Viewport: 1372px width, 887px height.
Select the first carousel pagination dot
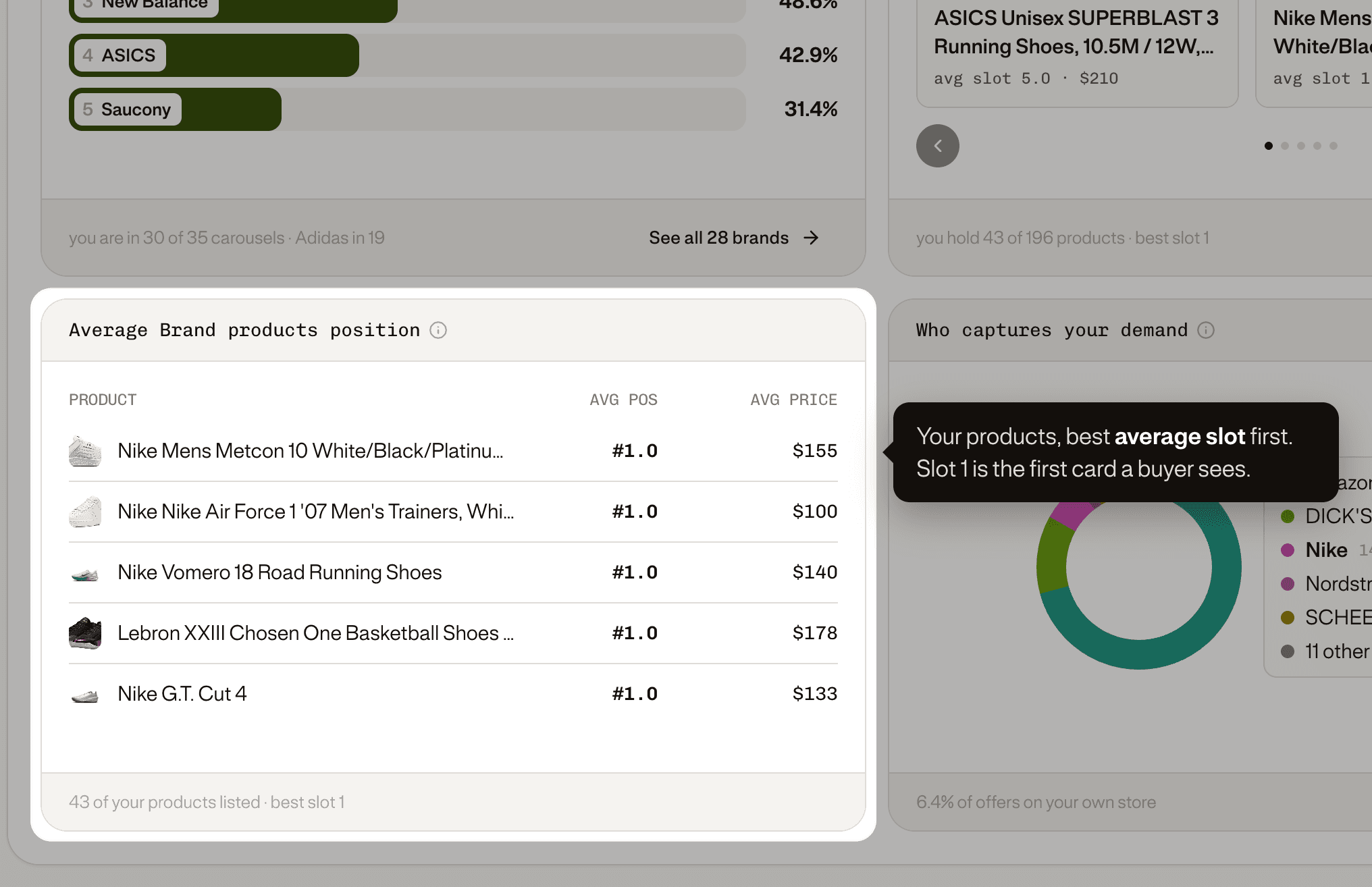click(1269, 146)
